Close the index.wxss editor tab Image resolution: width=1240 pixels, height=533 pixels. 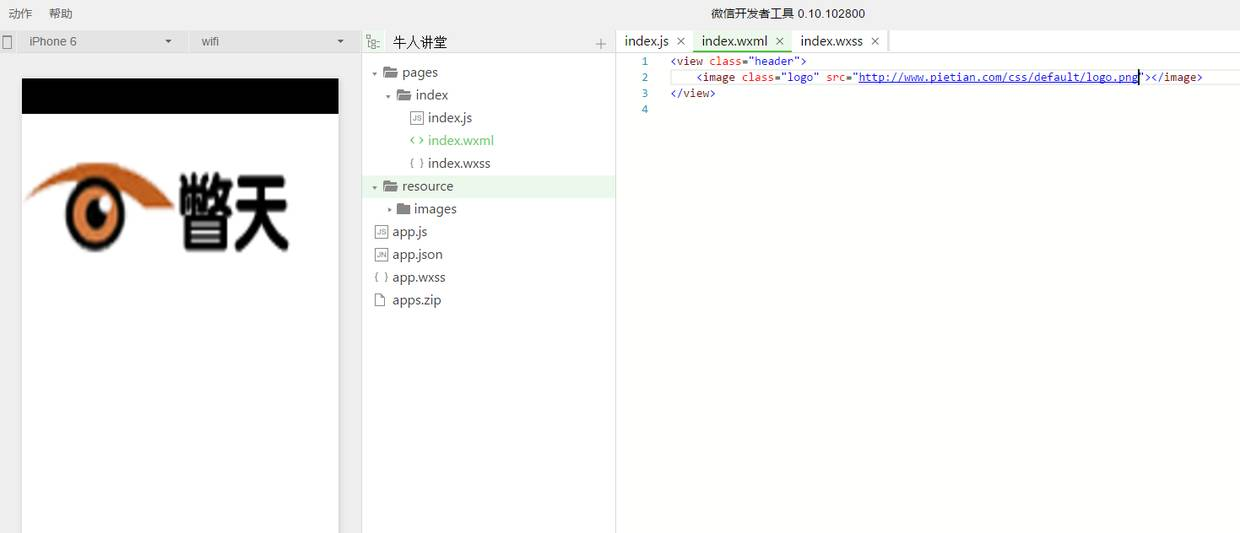tap(875, 42)
